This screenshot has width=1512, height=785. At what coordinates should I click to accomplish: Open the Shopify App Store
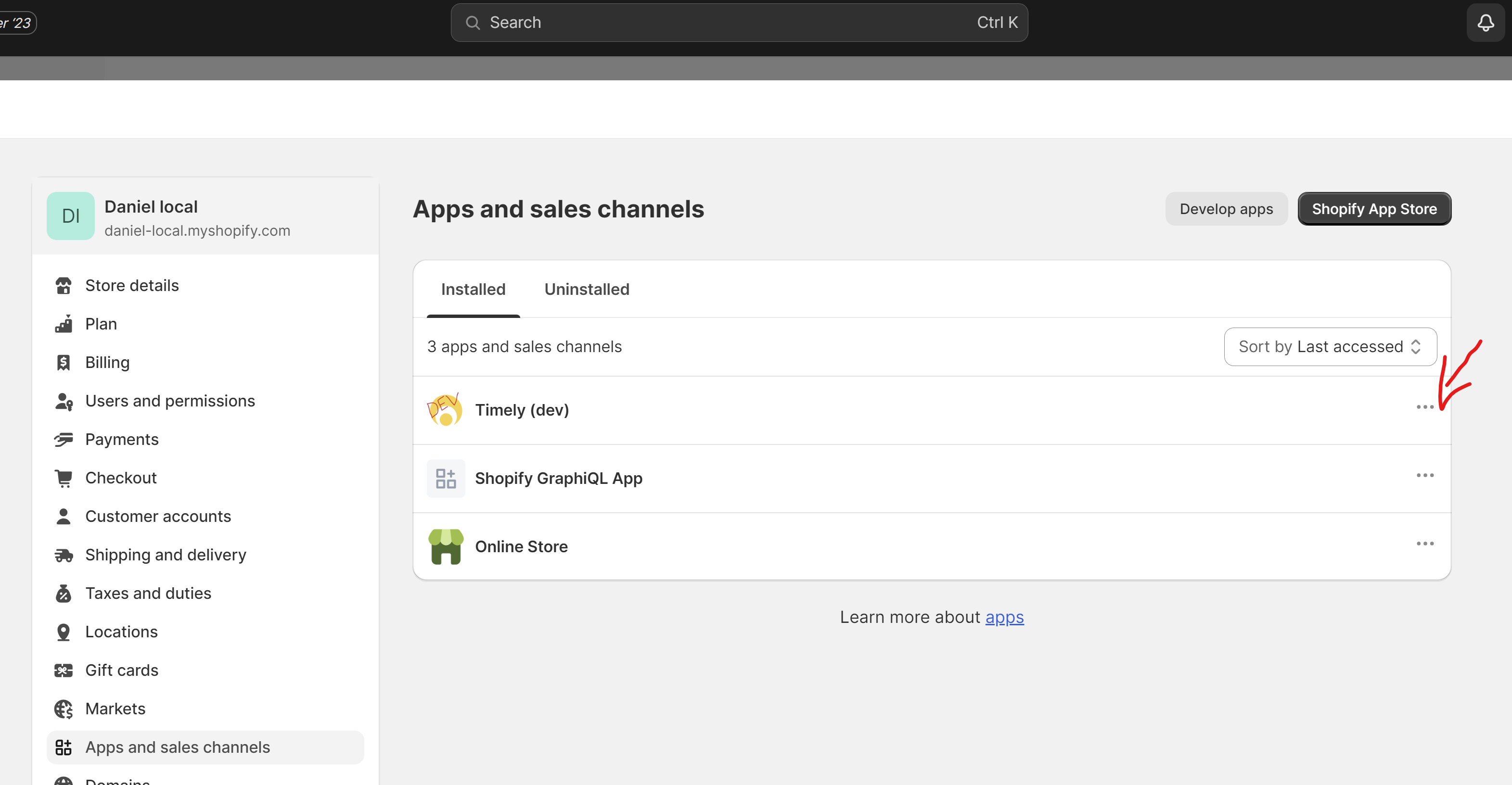pos(1374,209)
